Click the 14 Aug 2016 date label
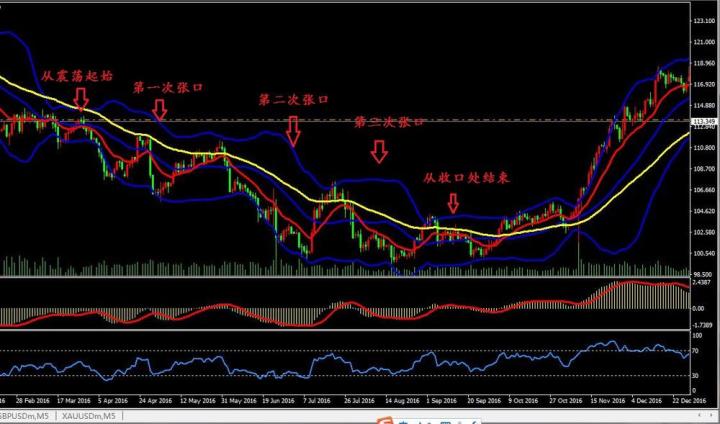This screenshot has width=720, height=424. 402,401
